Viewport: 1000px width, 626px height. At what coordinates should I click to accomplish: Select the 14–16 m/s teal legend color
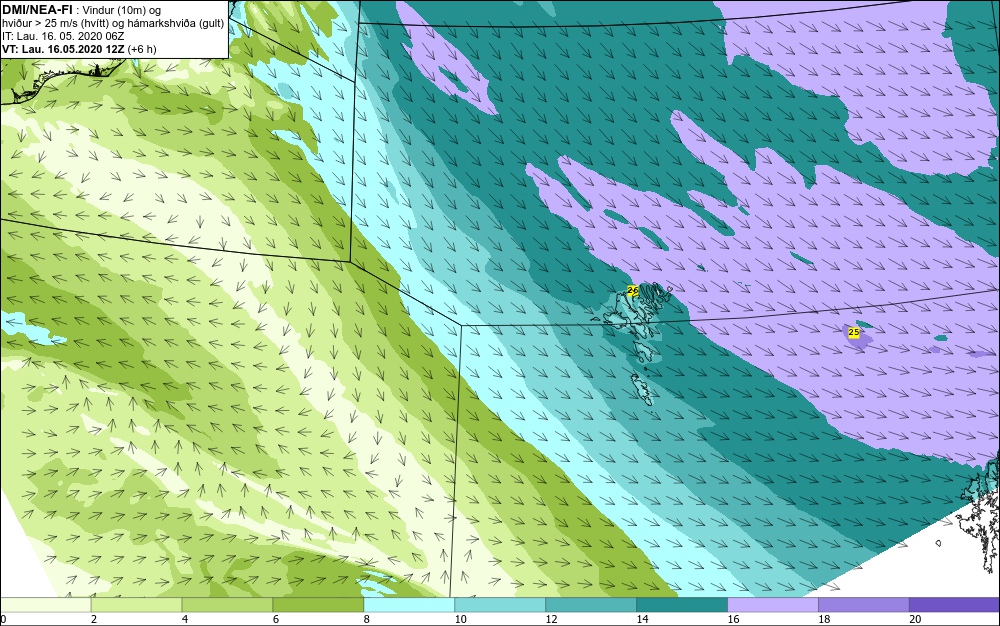click(x=682, y=605)
